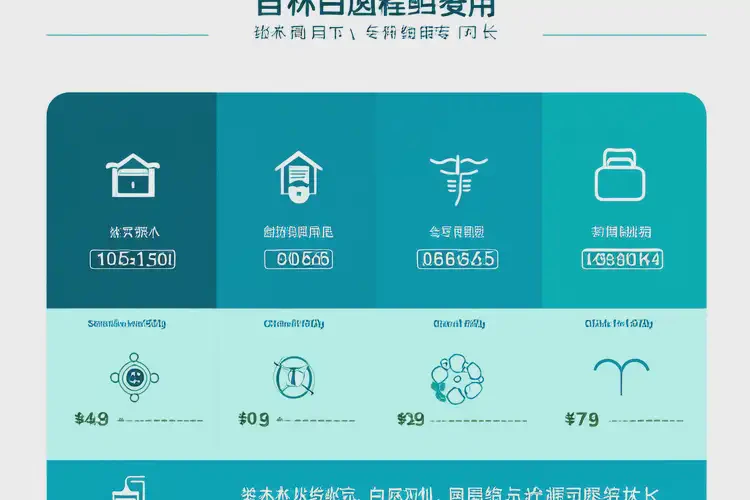Click the circular face icon with four nodes
This screenshot has width=750, height=500.
pyautogui.click(x=133, y=377)
